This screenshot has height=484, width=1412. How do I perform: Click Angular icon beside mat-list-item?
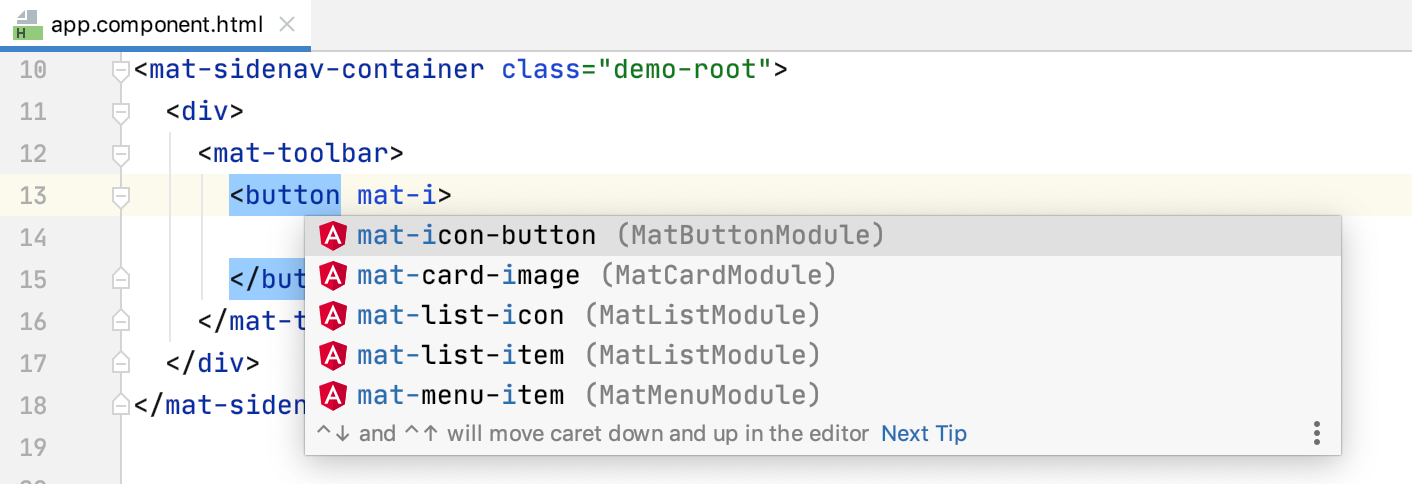[x=332, y=355]
